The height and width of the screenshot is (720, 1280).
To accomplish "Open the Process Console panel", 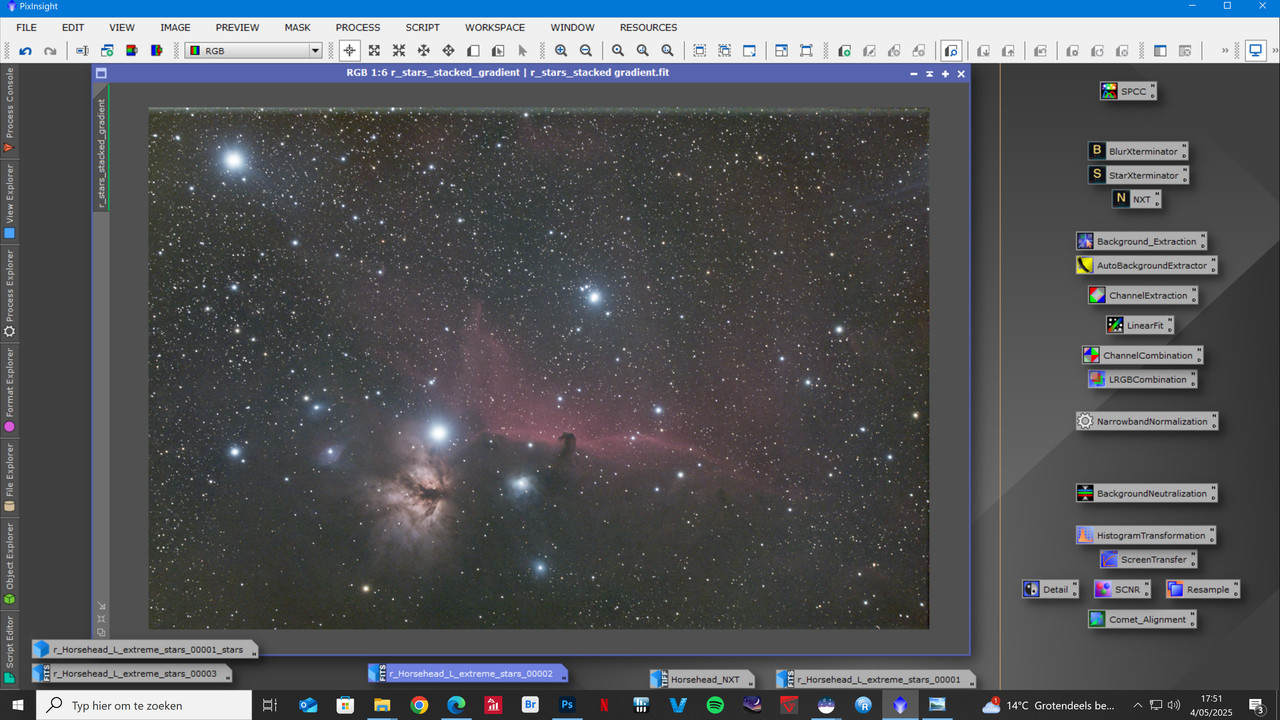I will [x=8, y=110].
